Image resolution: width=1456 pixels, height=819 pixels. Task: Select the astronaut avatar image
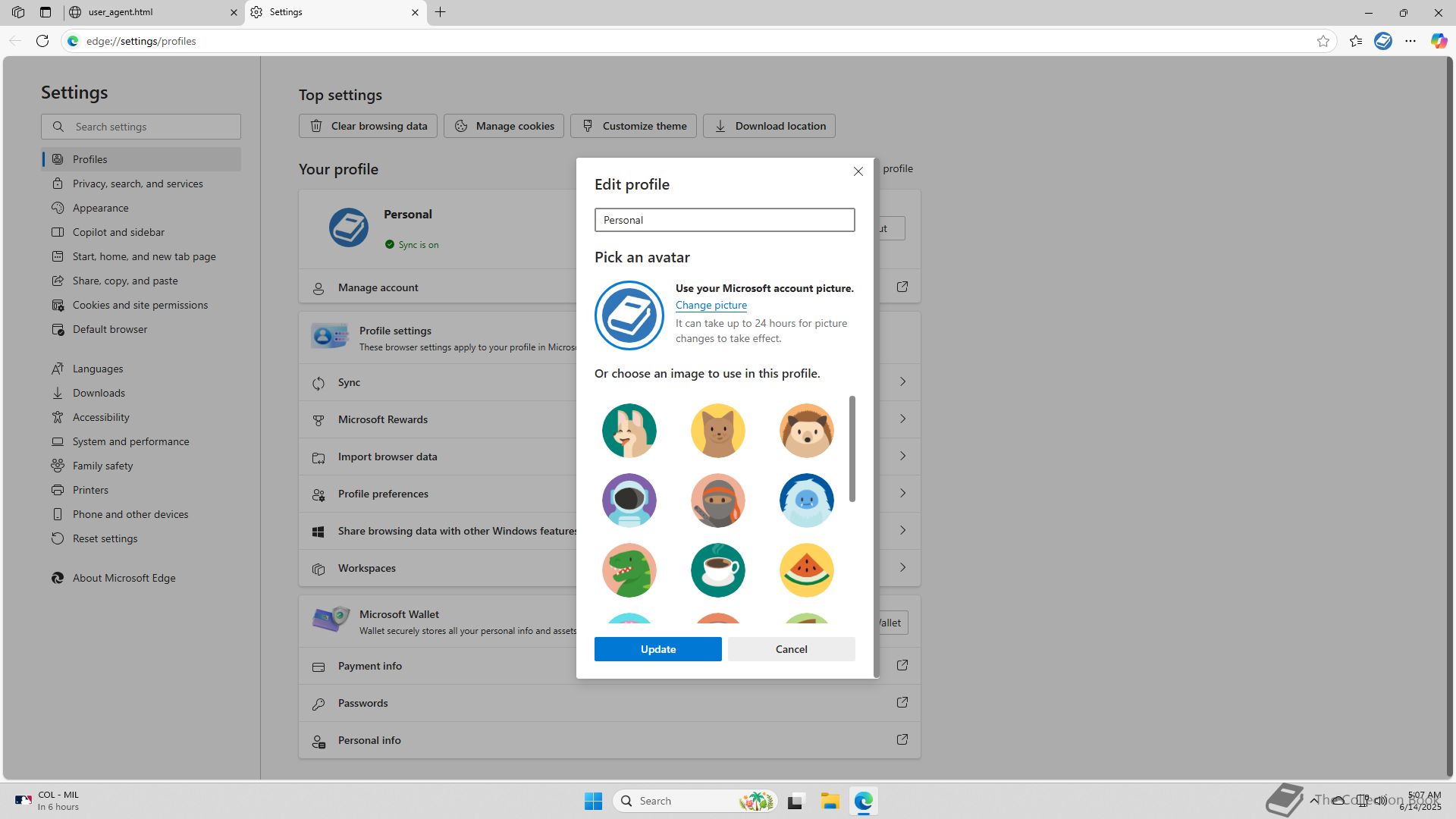(629, 500)
